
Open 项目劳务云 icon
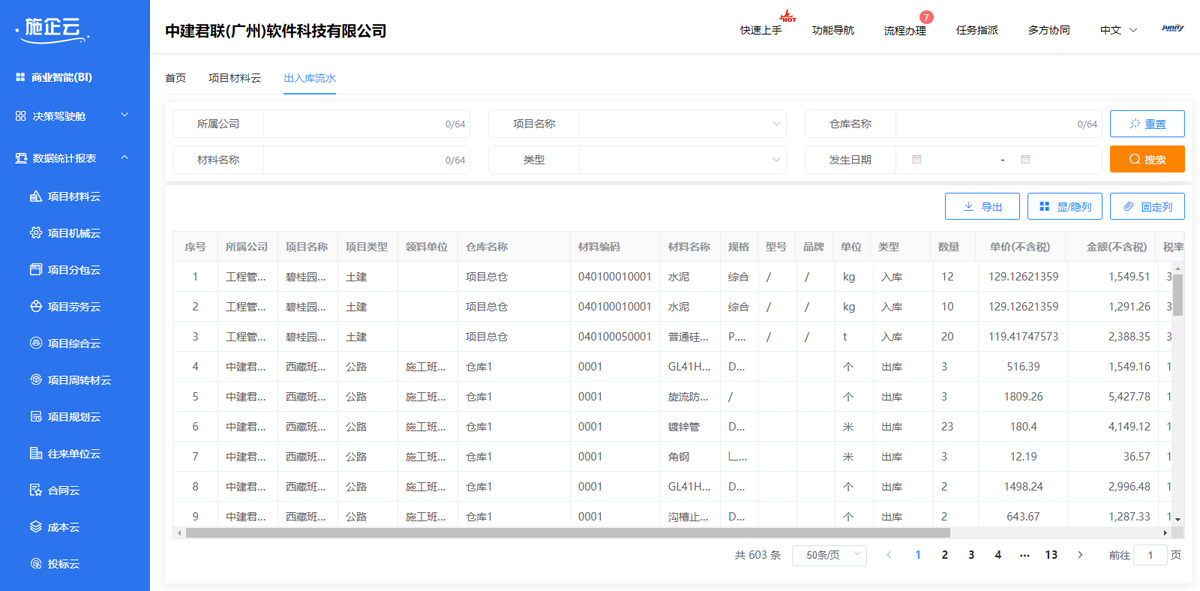tap(36, 307)
